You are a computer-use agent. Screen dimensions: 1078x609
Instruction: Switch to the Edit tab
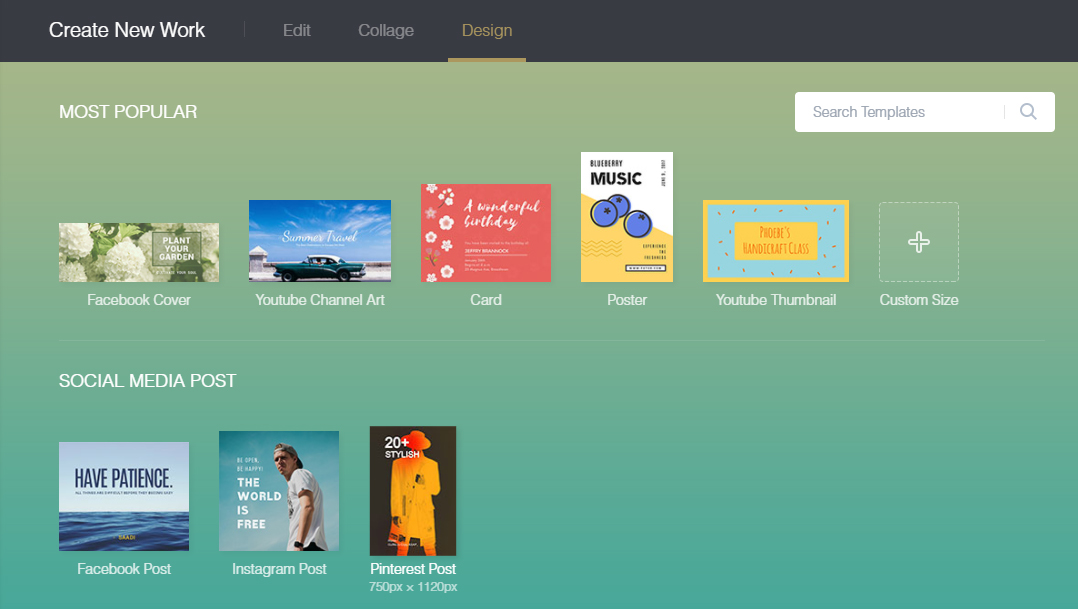[x=297, y=30]
